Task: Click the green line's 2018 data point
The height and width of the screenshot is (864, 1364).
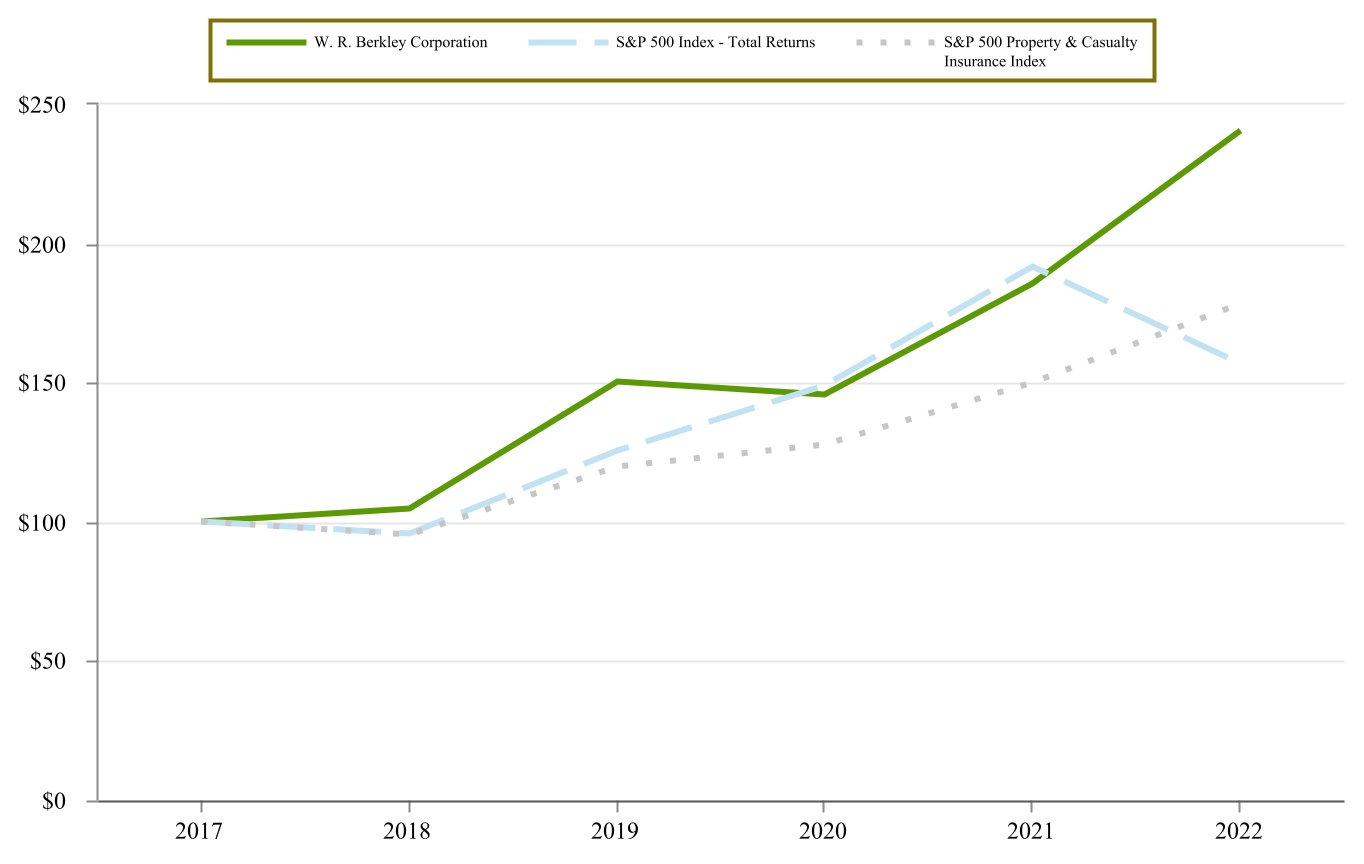Action: (x=409, y=508)
